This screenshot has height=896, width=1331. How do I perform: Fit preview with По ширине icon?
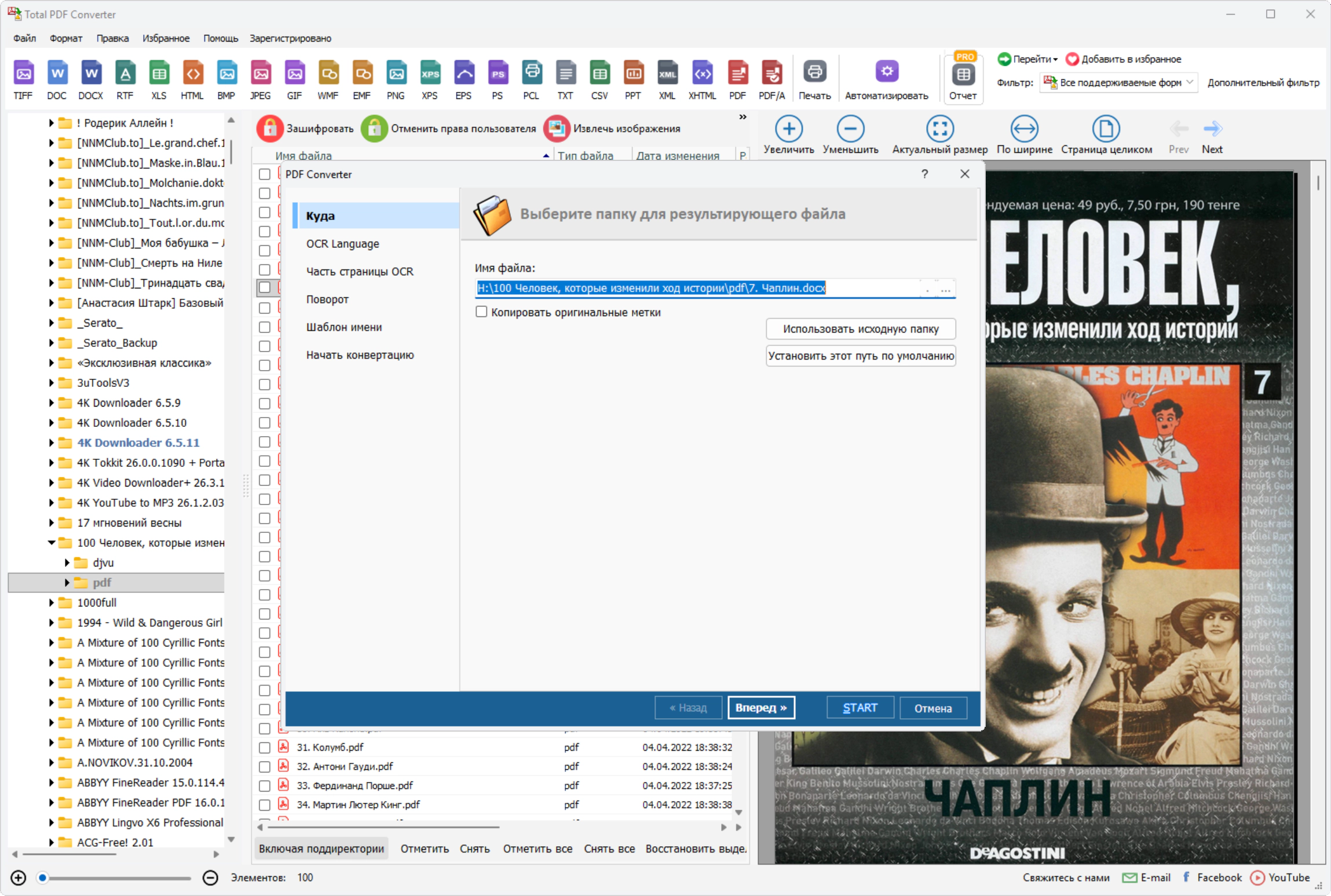(x=1024, y=129)
